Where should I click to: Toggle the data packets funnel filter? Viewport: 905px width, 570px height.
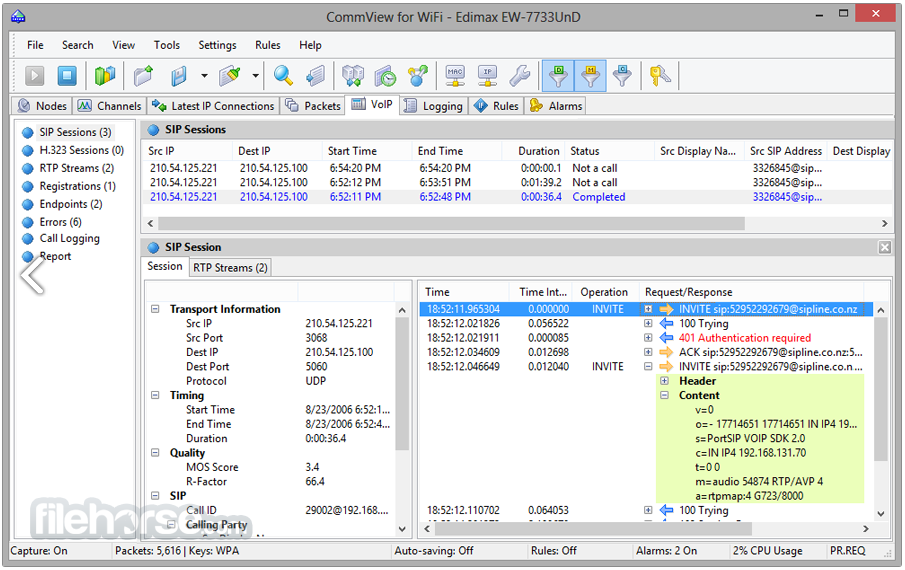(x=558, y=76)
